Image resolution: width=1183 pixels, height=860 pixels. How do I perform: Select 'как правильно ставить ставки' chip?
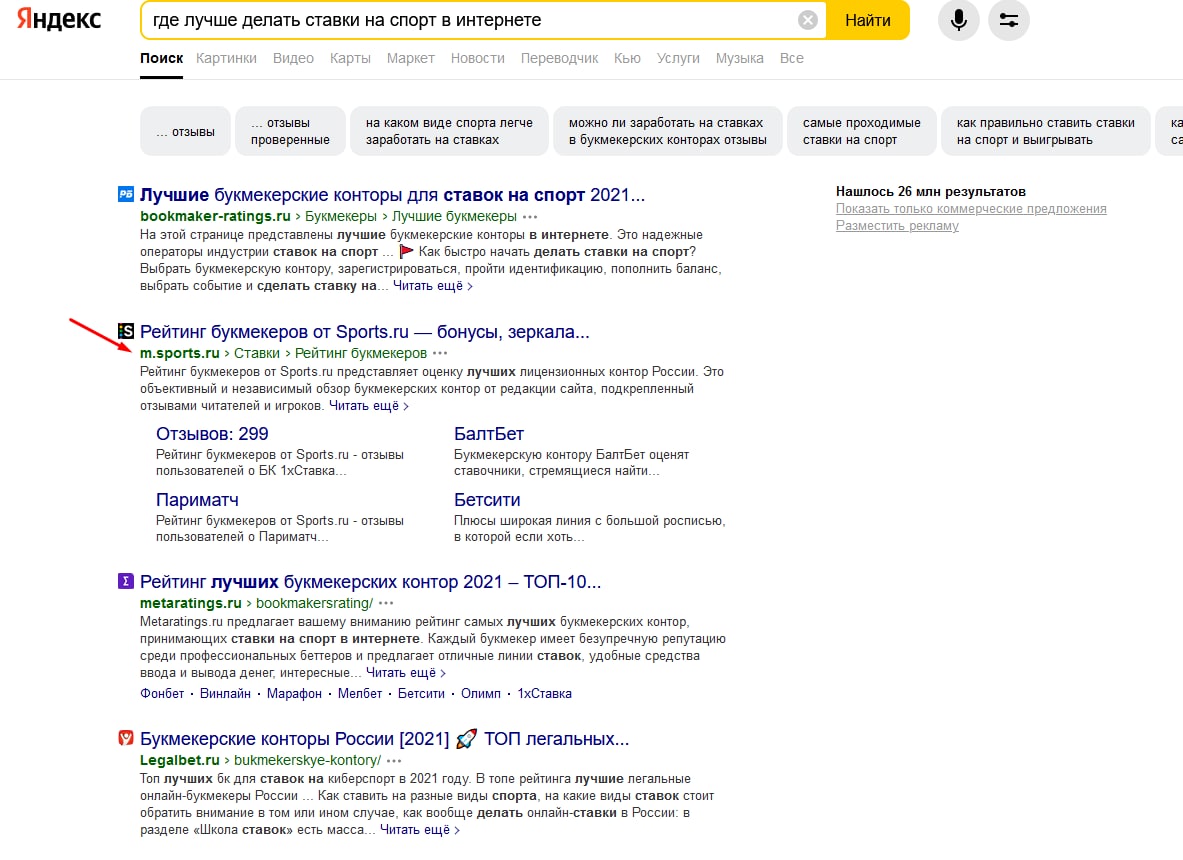coord(1046,131)
